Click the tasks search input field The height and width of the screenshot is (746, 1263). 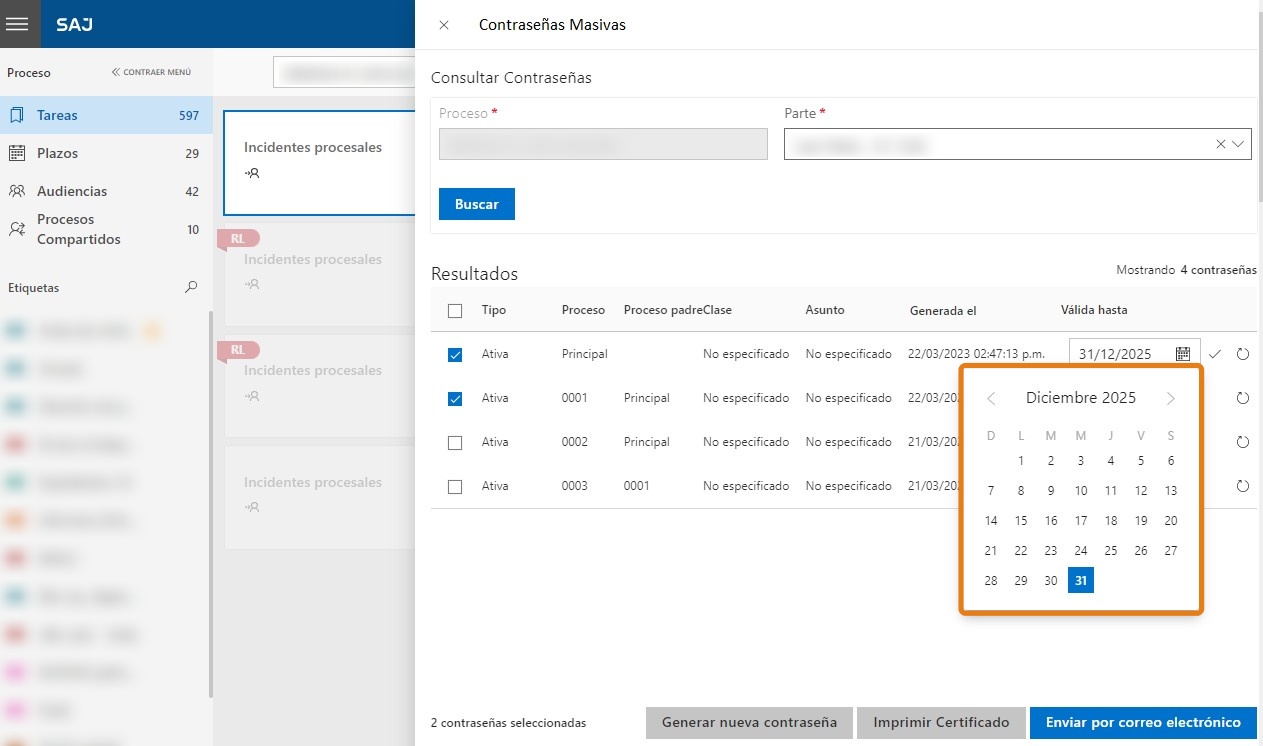pos(344,72)
